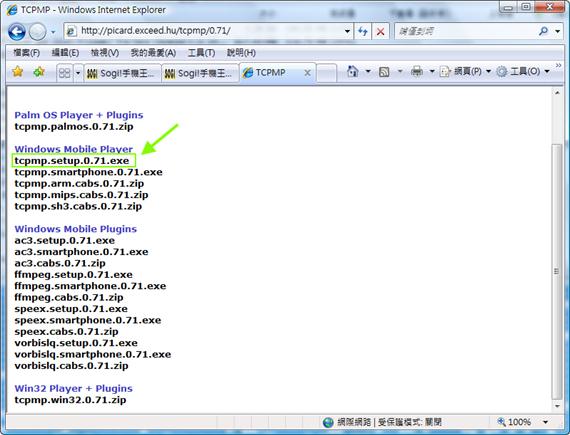Click Windows Mobile Plugins heading
Image resolution: width=570 pixels, height=435 pixels.
click(x=76, y=229)
